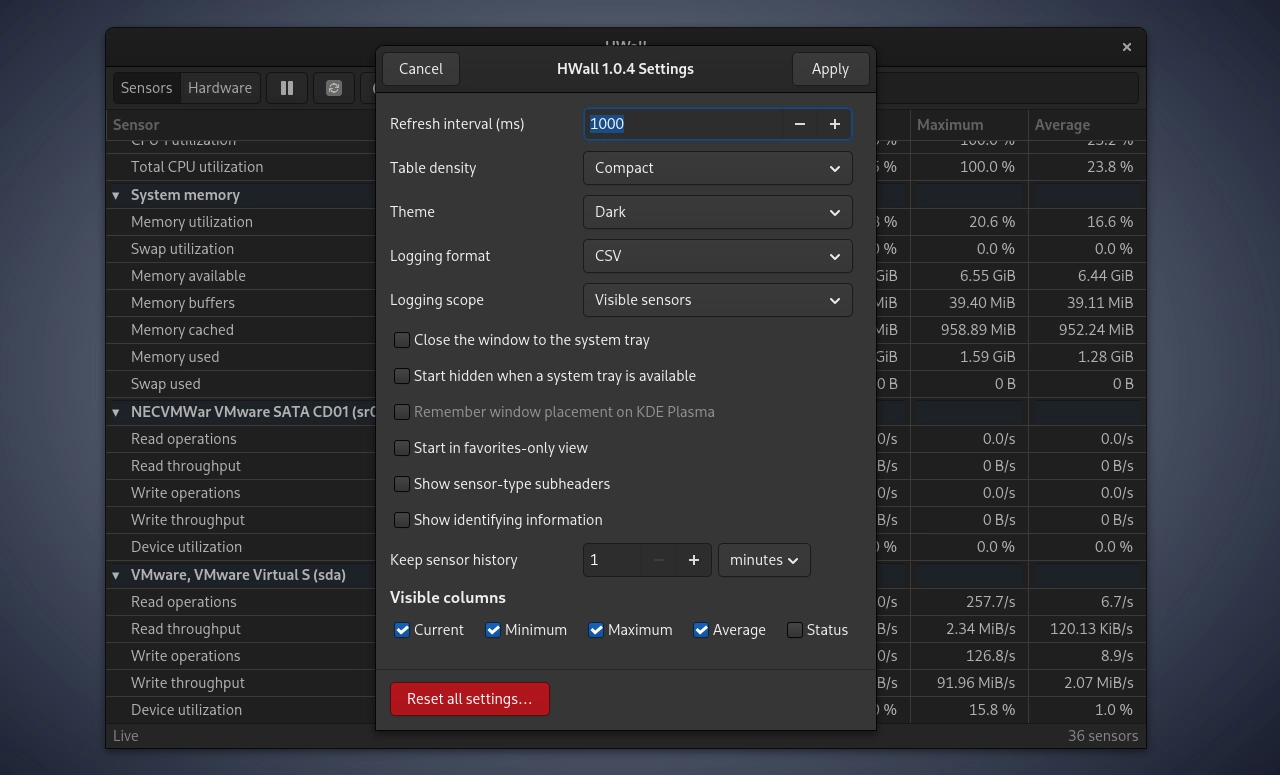Viewport: 1280px width, 775px height.
Task: Open the minutes unit dropdown
Action: pos(764,560)
